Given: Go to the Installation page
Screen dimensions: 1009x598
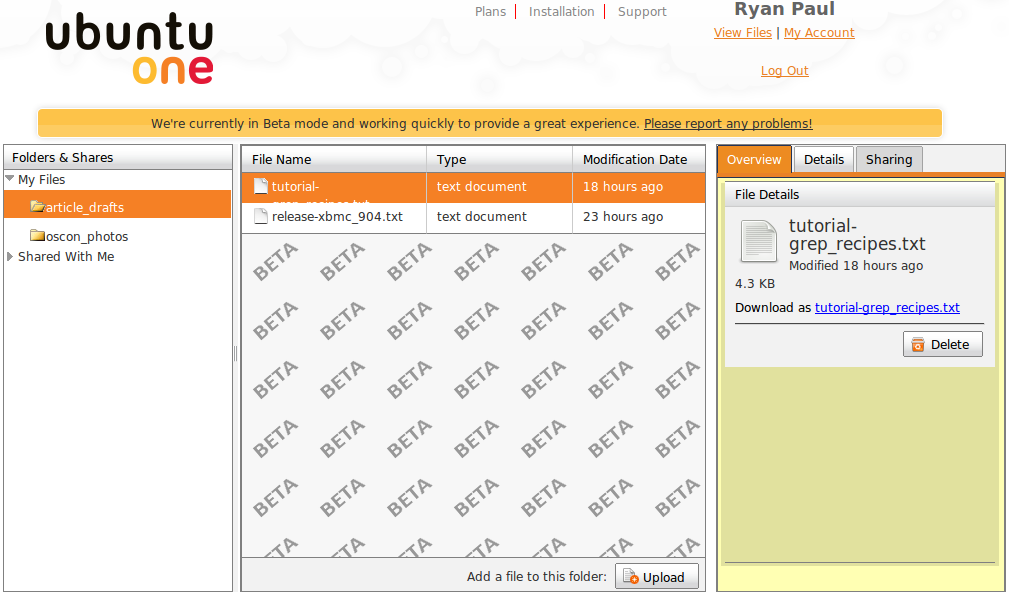Looking at the screenshot, I should 561,12.
